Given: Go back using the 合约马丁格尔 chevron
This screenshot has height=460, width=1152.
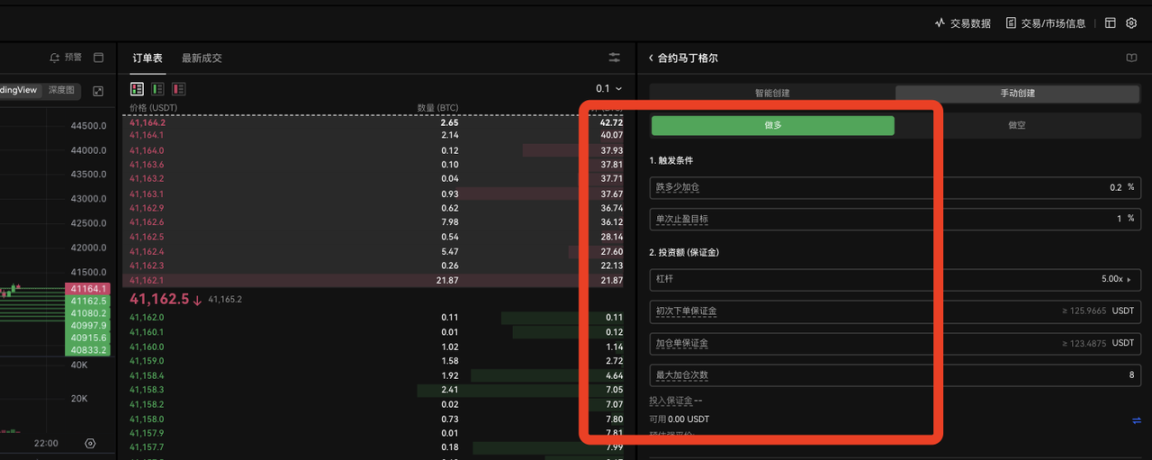Looking at the screenshot, I should 651,58.
